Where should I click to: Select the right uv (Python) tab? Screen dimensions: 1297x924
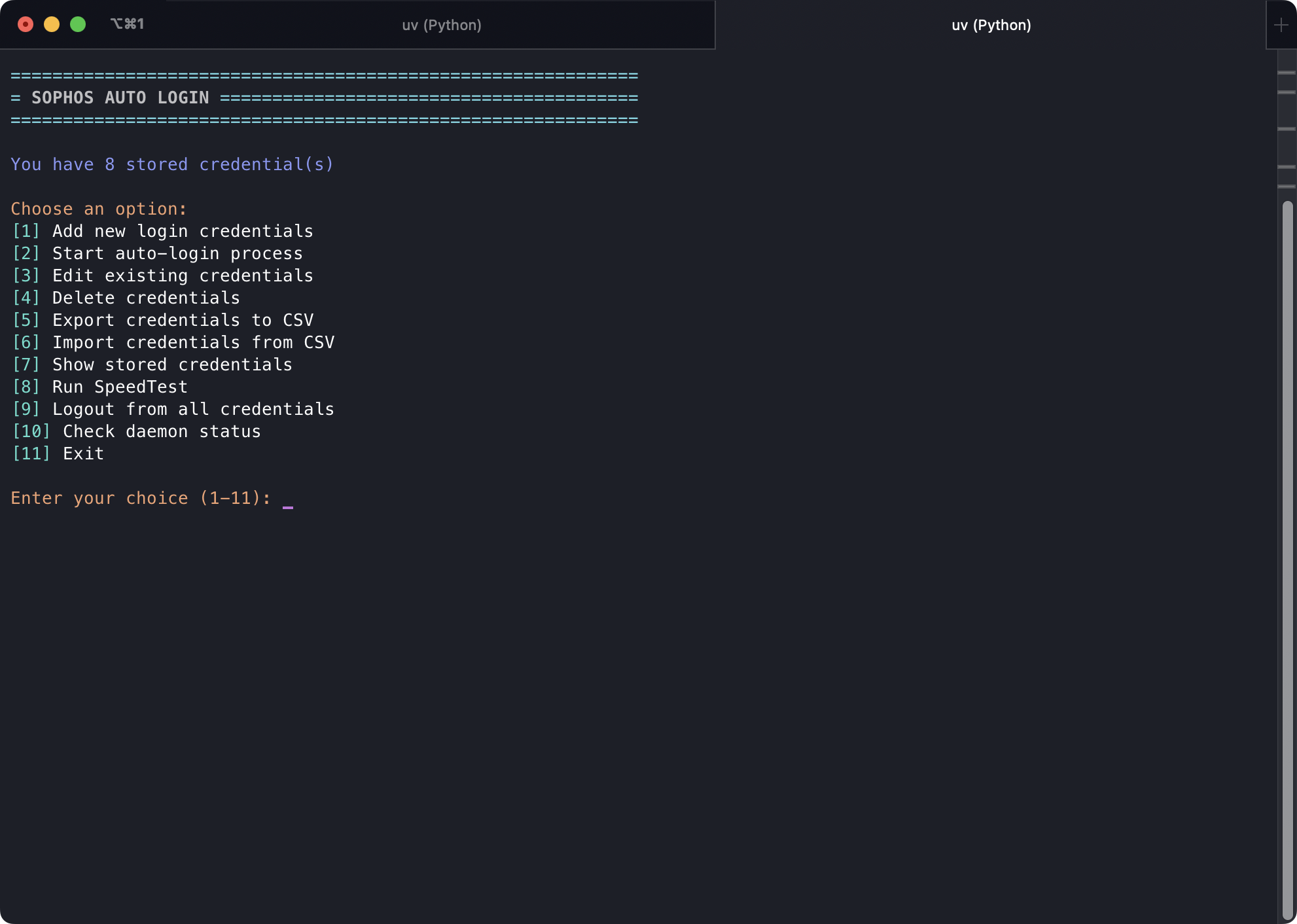click(x=990, y=26)
